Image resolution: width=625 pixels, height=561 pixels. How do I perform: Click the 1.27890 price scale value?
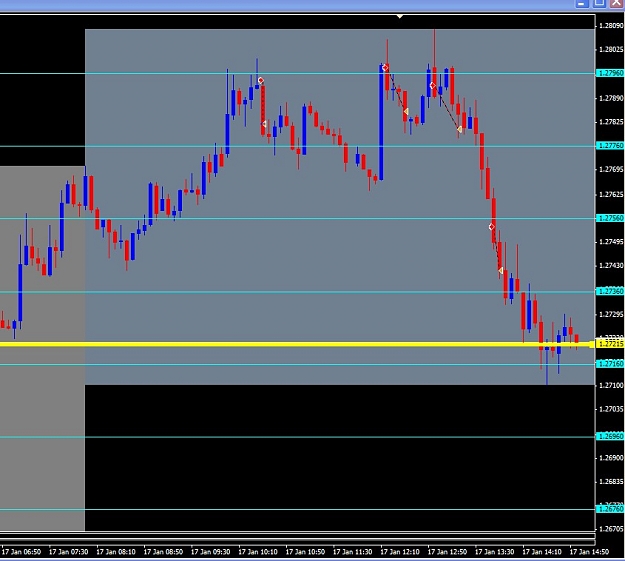[611, 98]
